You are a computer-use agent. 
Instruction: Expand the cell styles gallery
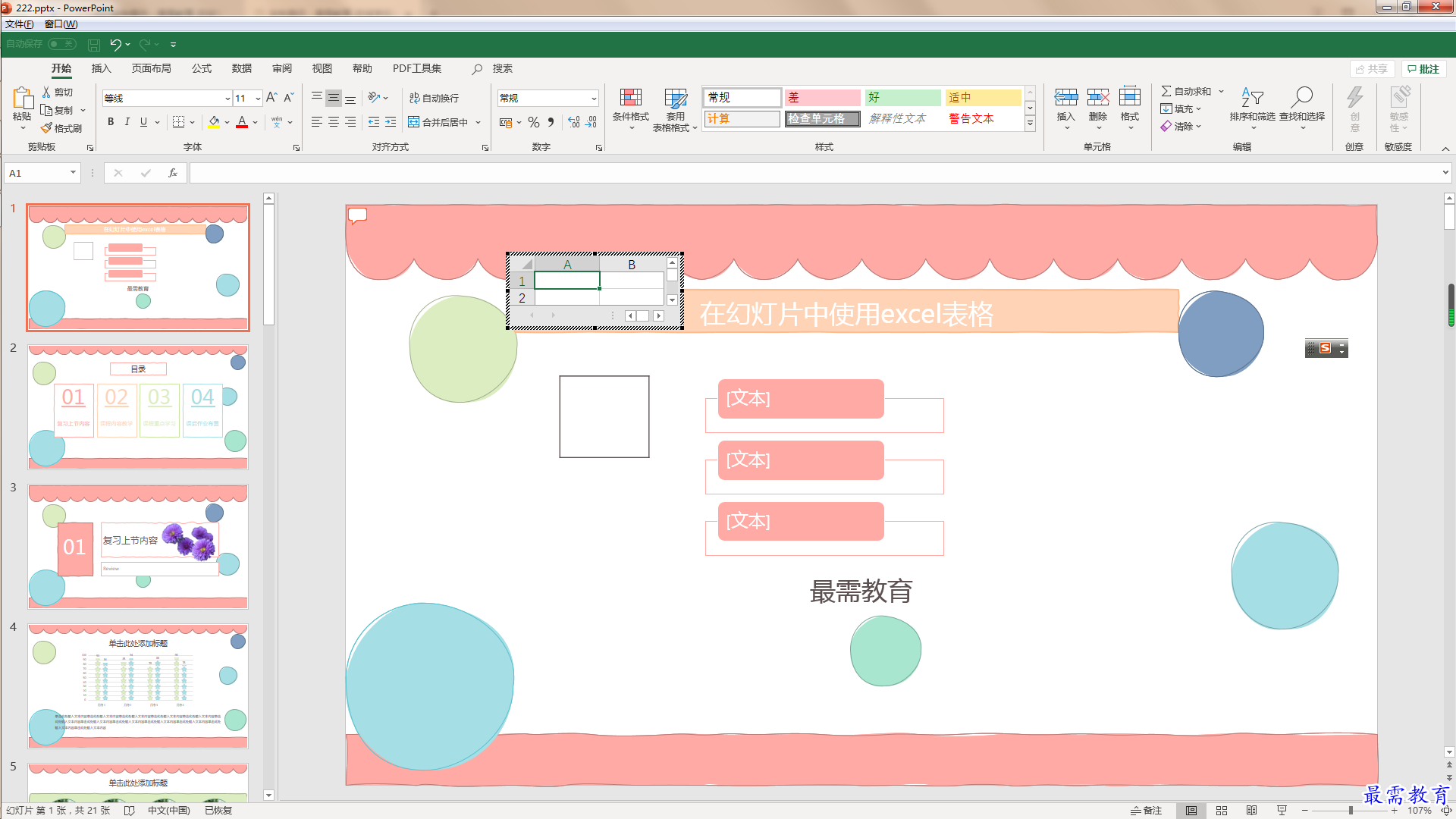click(1030, 124)
